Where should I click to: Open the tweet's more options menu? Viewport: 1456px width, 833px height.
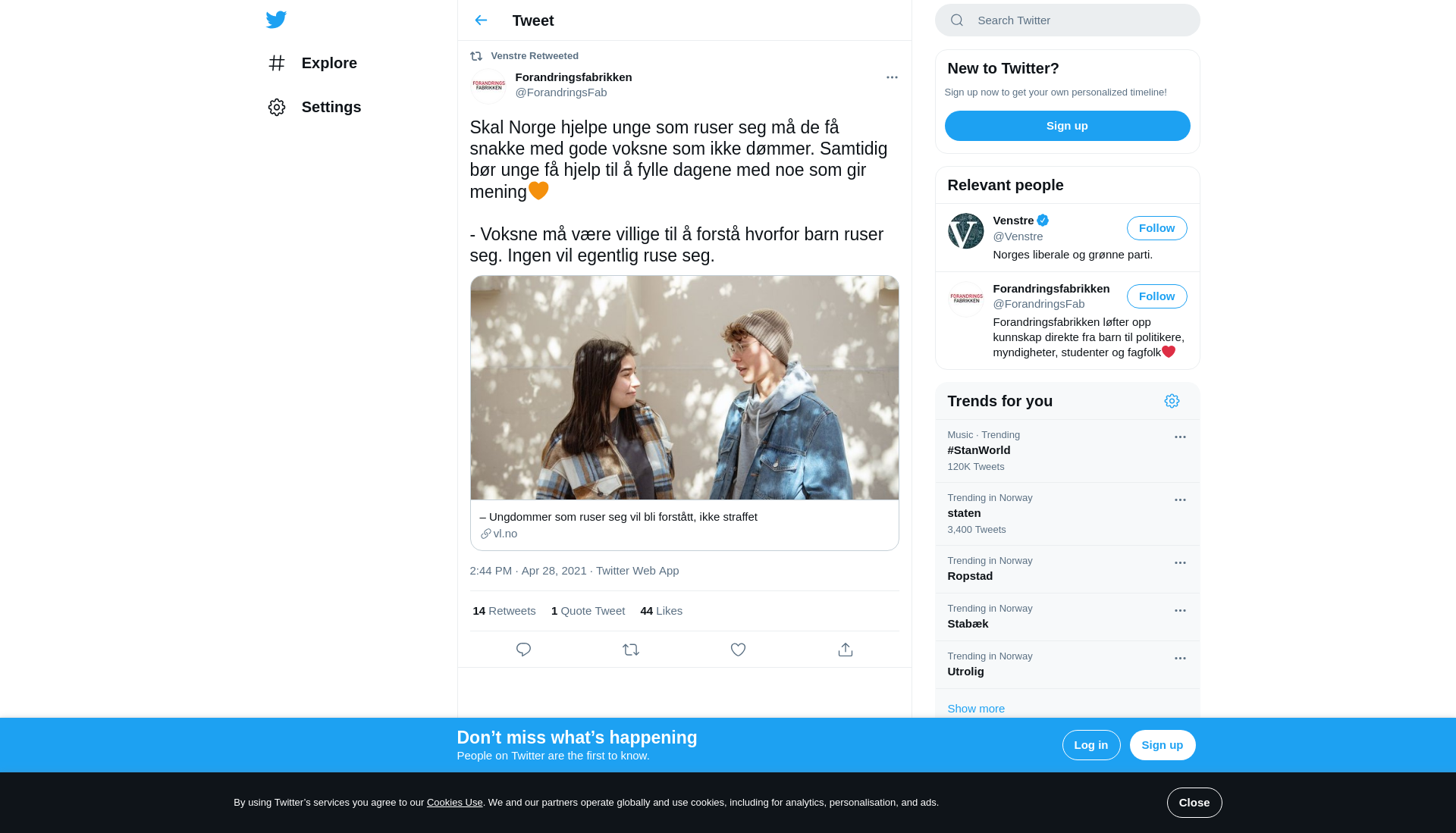892,77
